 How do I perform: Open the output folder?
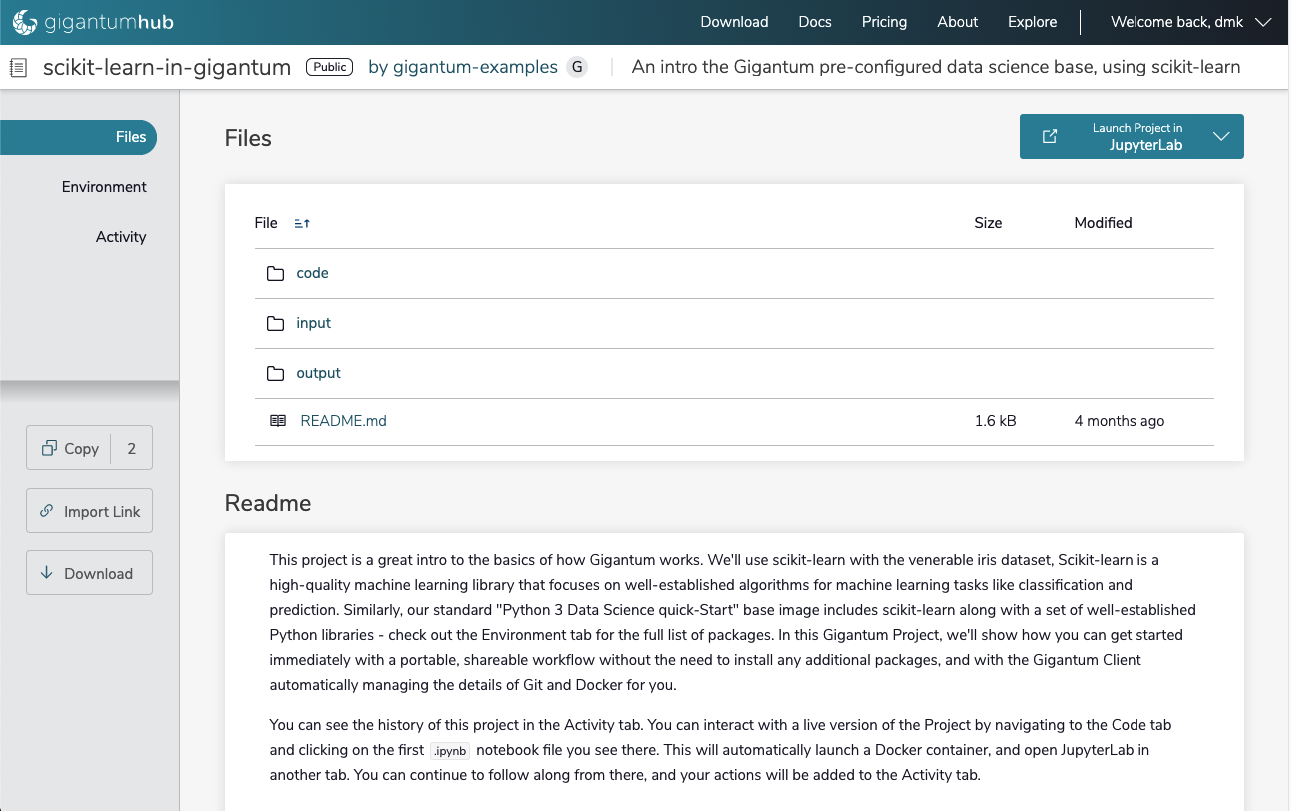pos(318,373)
